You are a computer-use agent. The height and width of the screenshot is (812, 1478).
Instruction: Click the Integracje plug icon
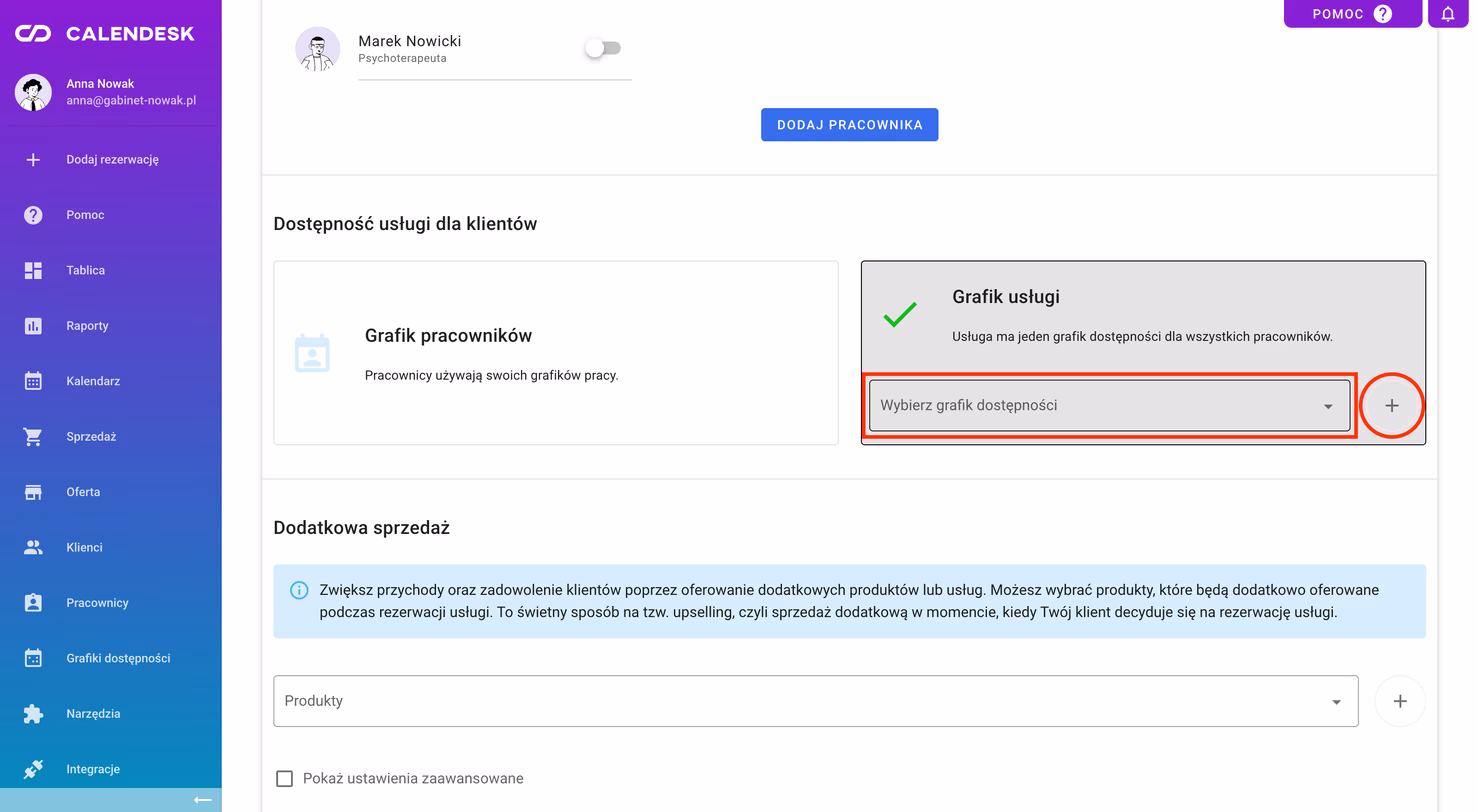[33, 769]
